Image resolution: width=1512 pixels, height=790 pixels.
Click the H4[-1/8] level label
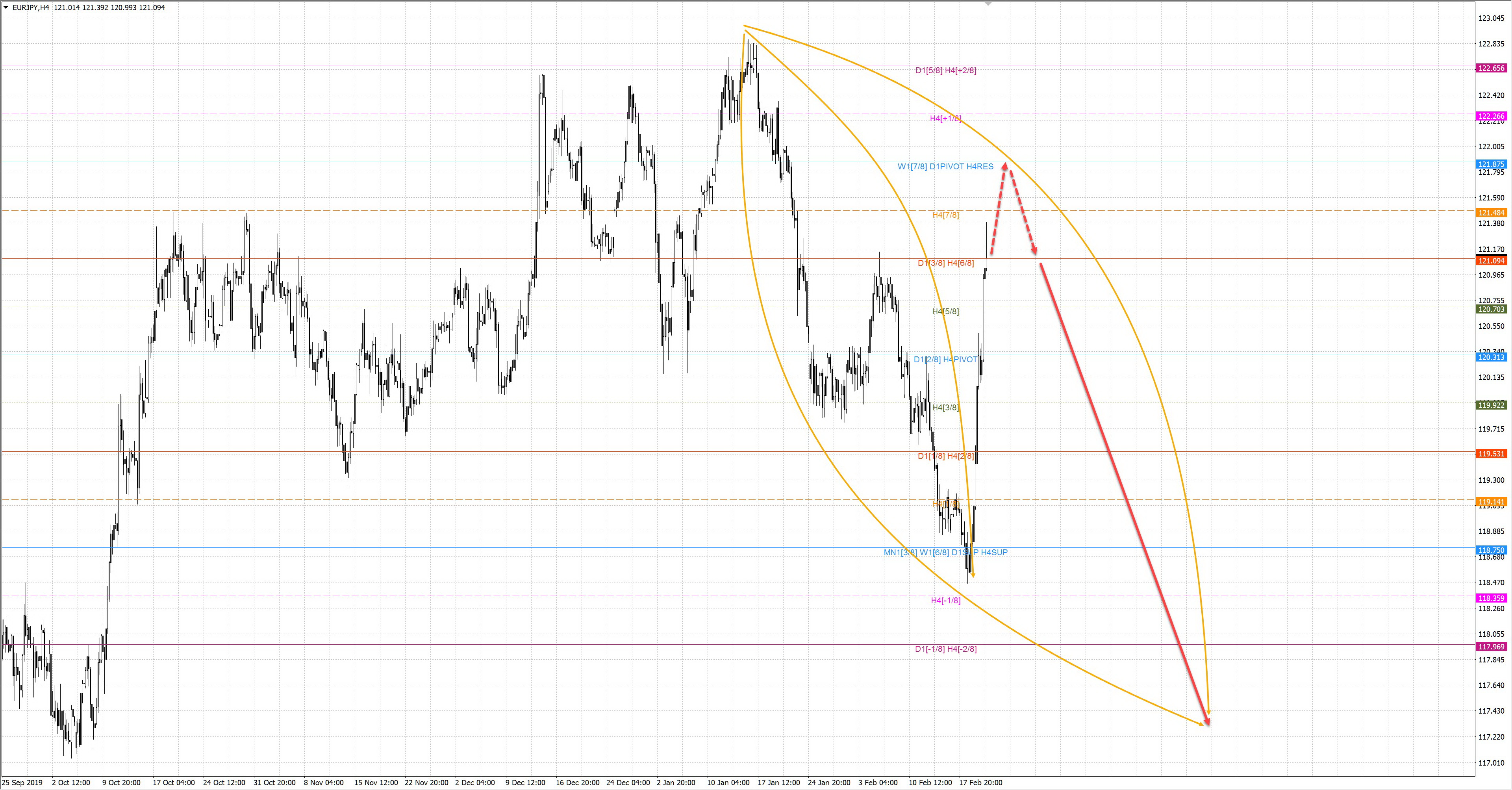[x=945, y=601]
